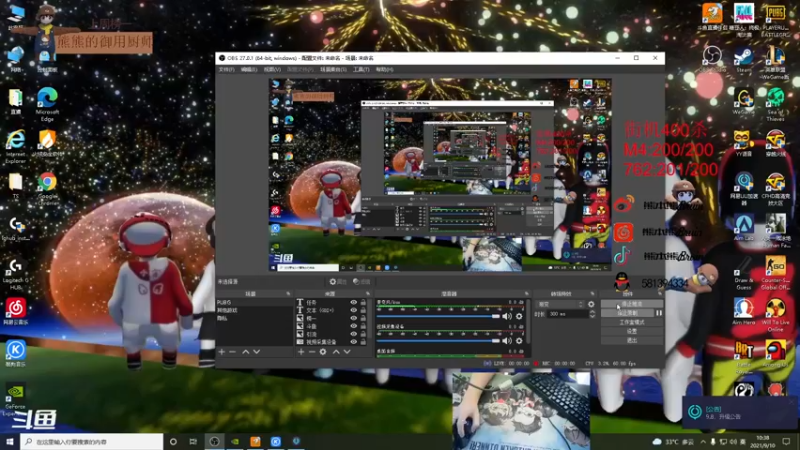Mute the 视频采集设备 mixer channel

pos(507,341)
